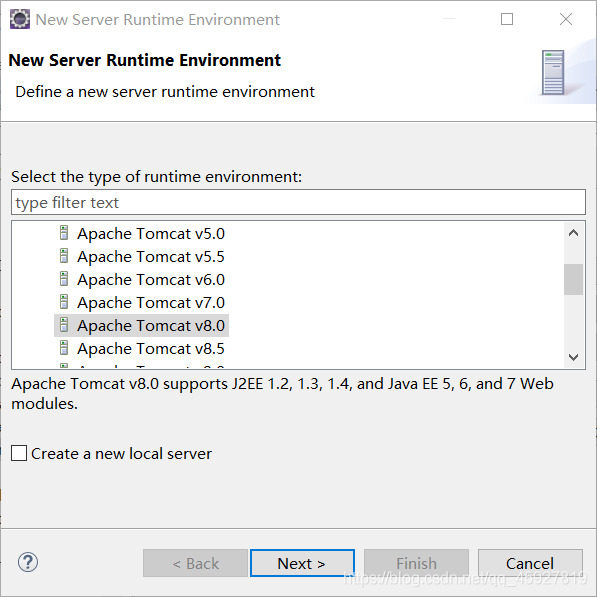Click the Eclipse icon in the title bar
This screenshot has width=597, height=597.
(19, 19)
